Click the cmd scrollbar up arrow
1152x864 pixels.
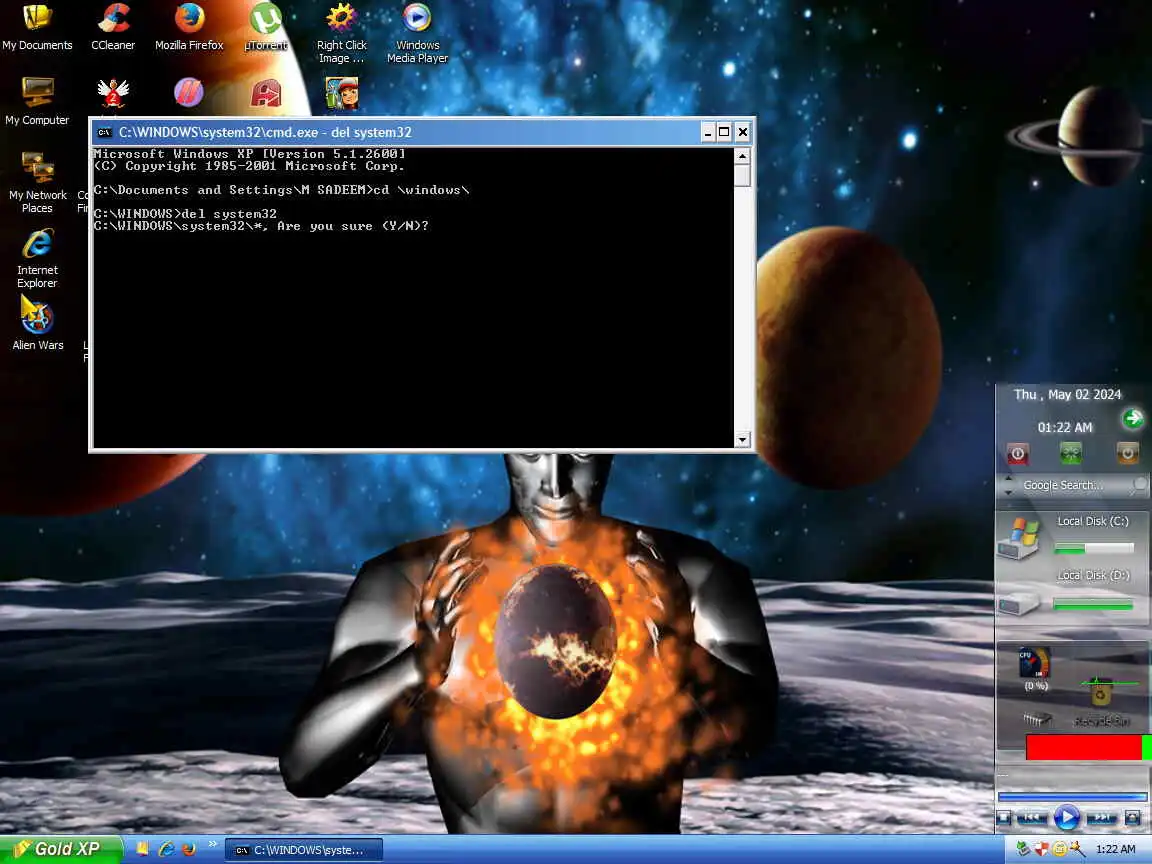pyautogui.click(x=742, y=156)
